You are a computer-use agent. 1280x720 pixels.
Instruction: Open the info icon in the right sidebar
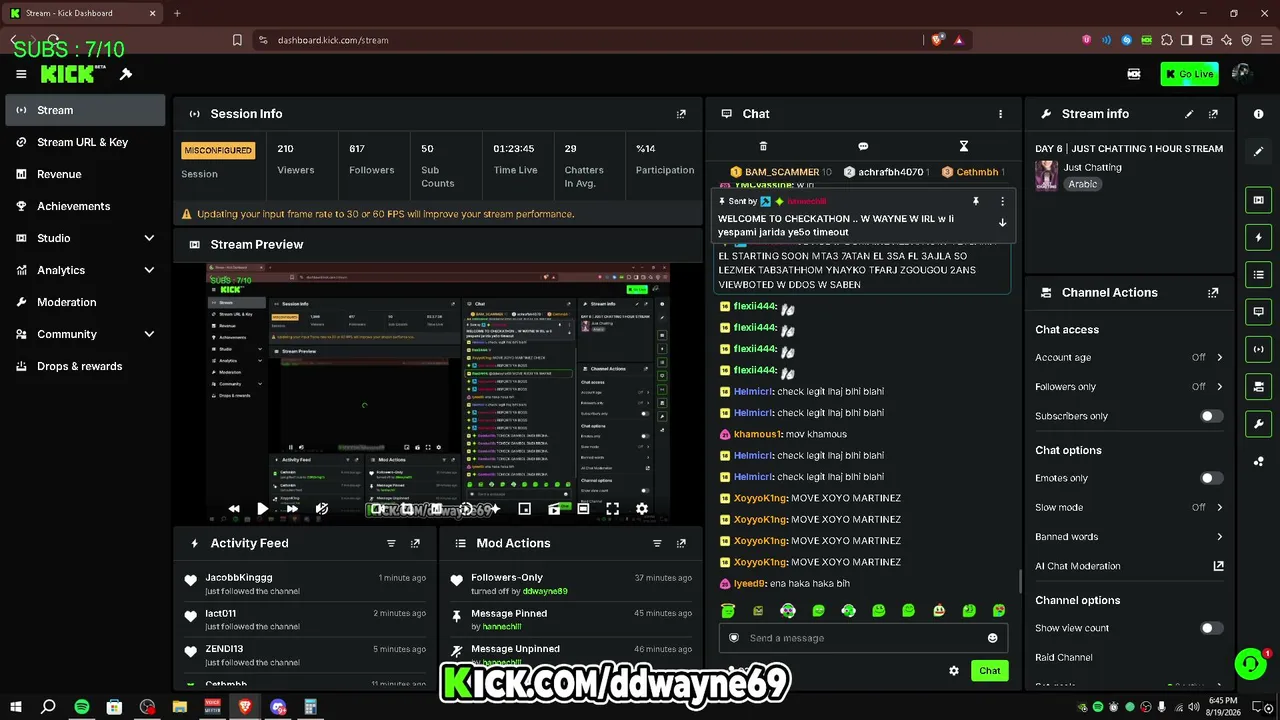[x=1258, y=114]
